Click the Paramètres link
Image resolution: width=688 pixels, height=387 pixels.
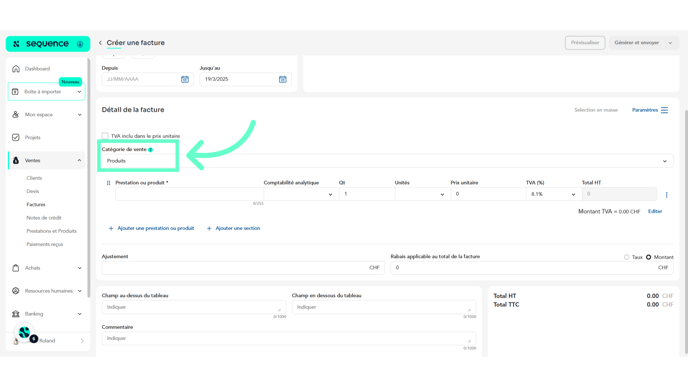645,110
